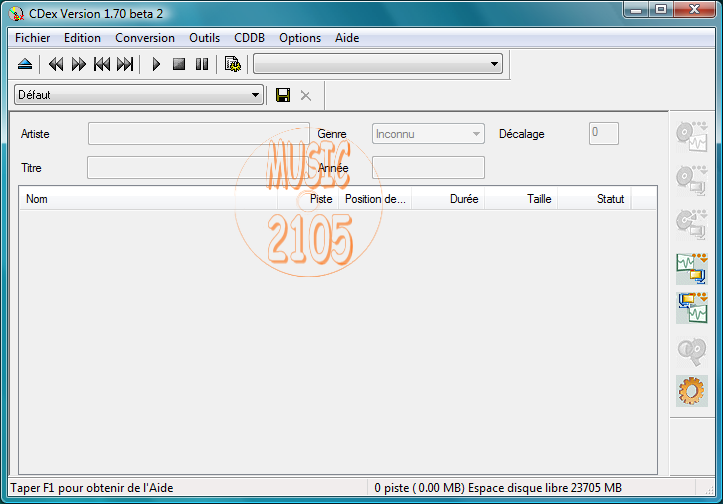Eject the CD with the eject icon

[x=25, y=64]
